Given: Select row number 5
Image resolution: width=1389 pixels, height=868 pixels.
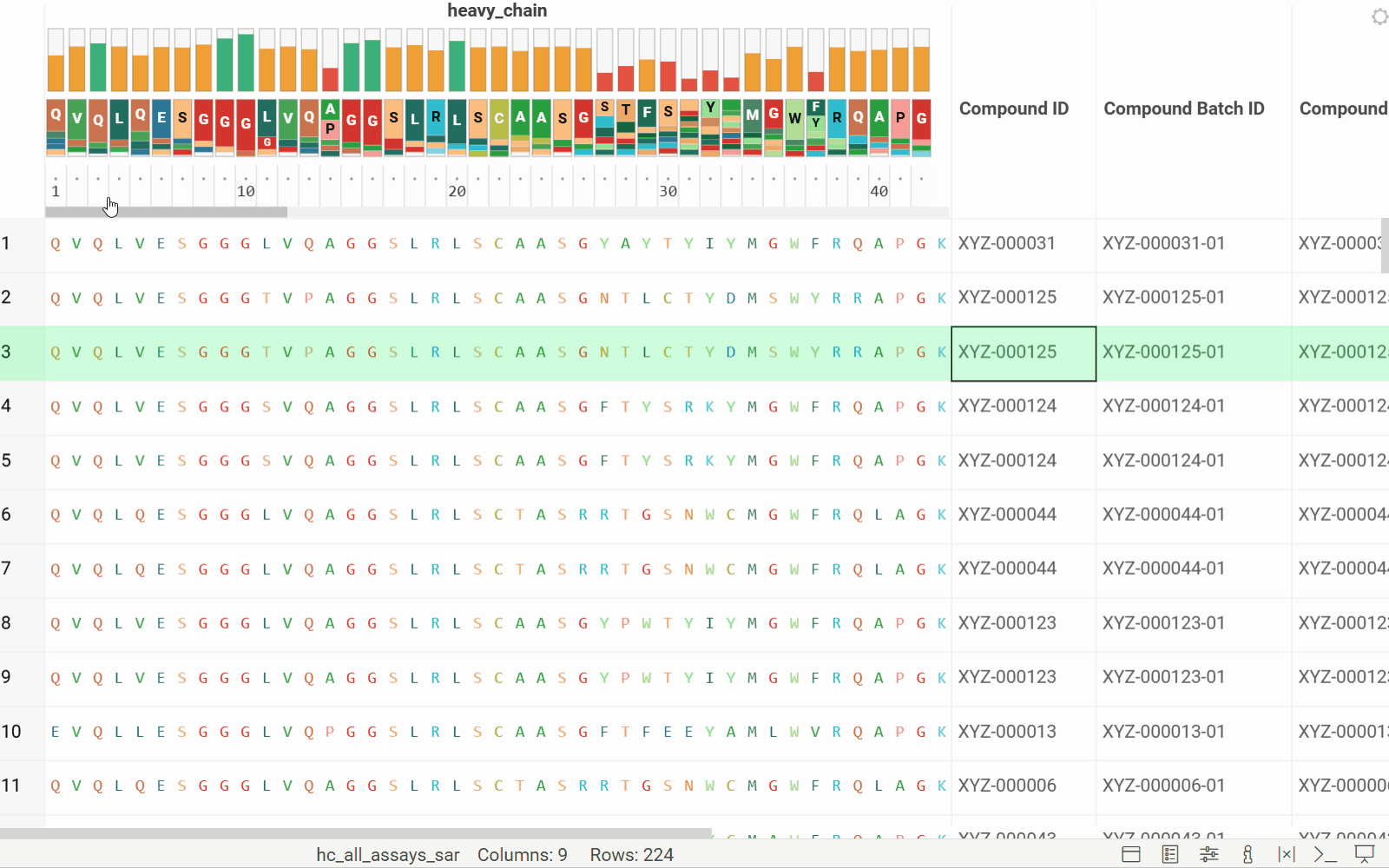Looking at the screenshot, I should click(x=10, y=460).
